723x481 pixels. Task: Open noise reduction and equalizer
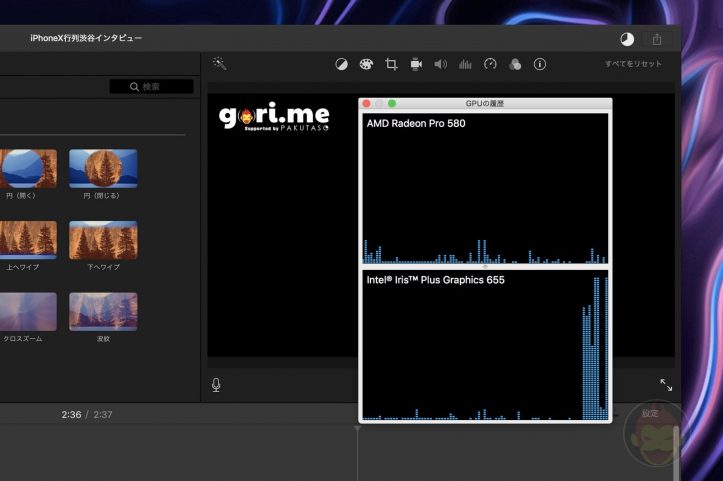[465, 64]
